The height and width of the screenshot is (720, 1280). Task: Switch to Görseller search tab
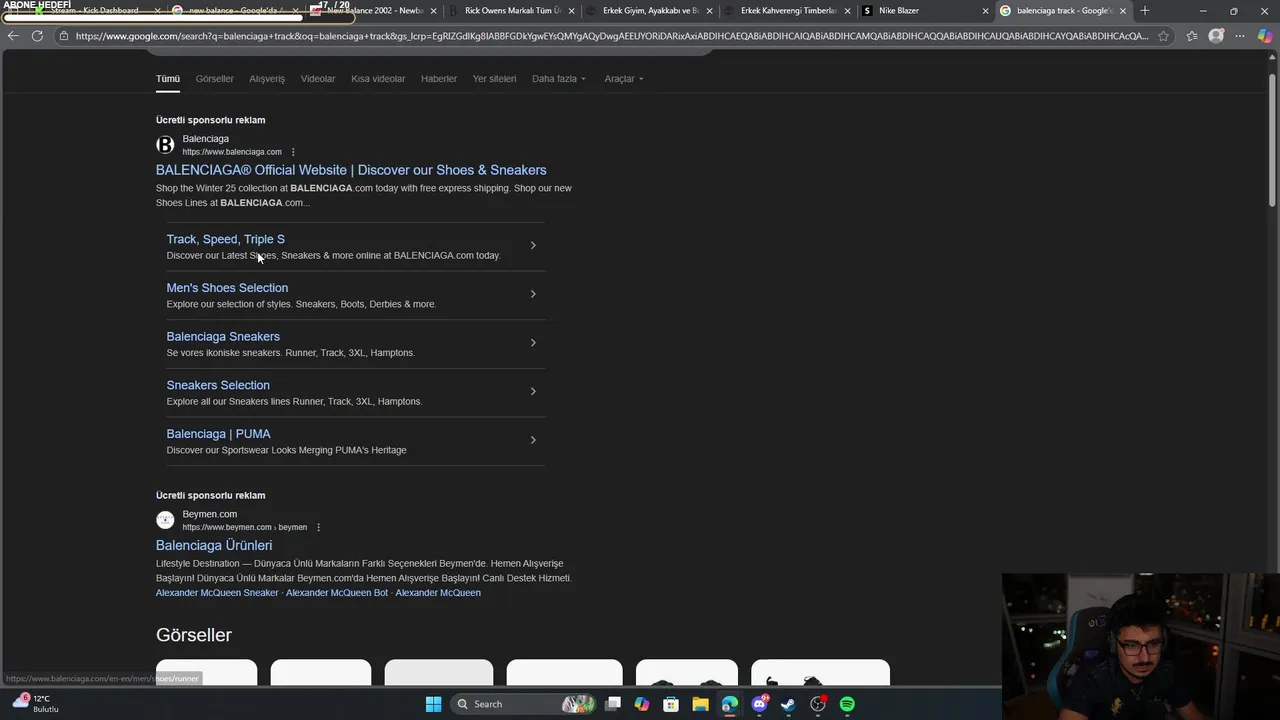(x=214, y=79)
